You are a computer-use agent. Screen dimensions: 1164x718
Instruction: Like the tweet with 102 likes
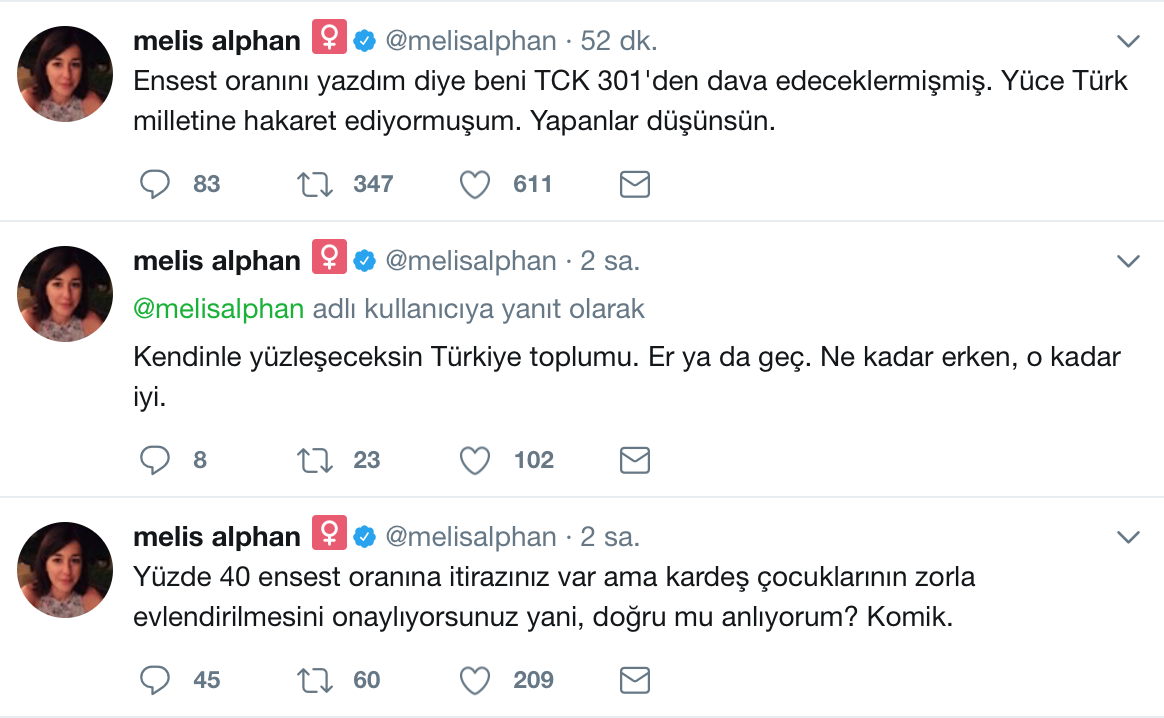475,460
